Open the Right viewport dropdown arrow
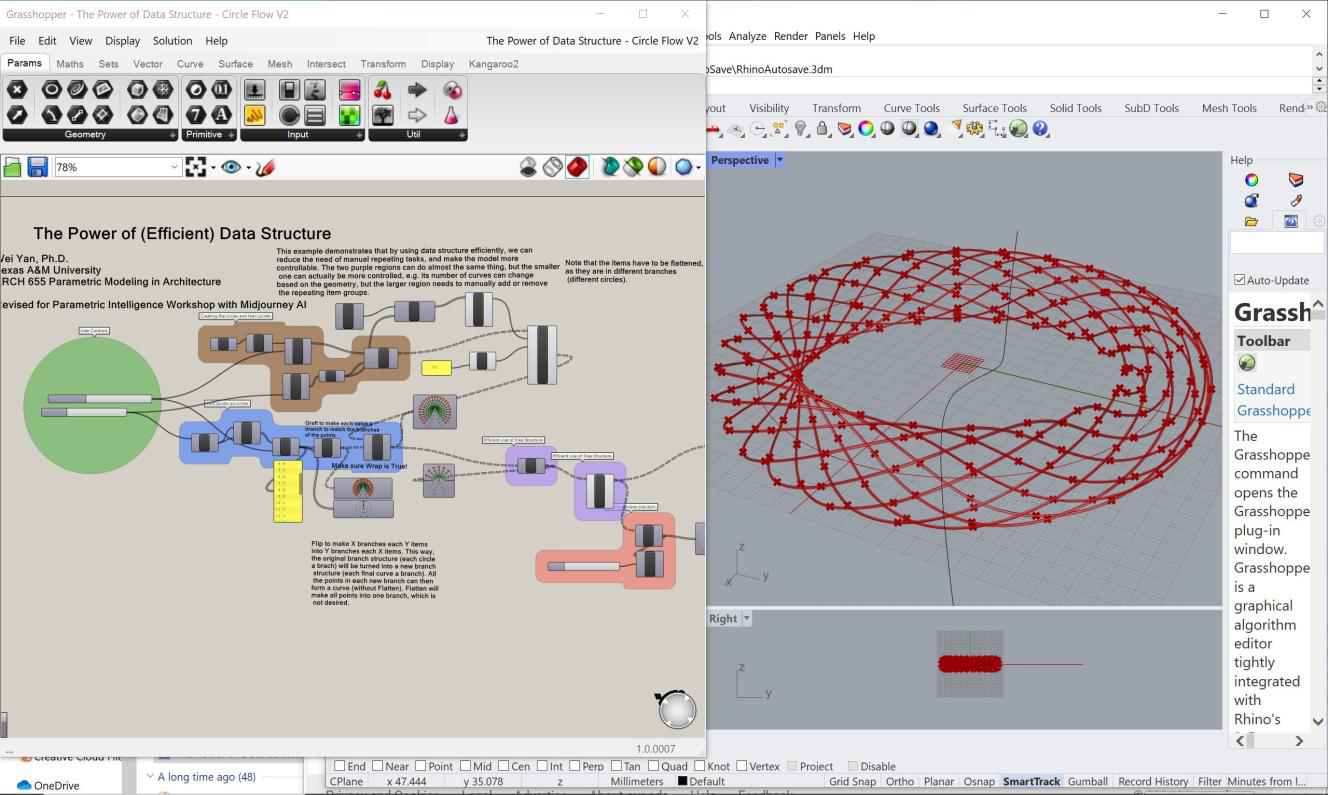Screen dimensions: 1328x795 click(746, 619)
